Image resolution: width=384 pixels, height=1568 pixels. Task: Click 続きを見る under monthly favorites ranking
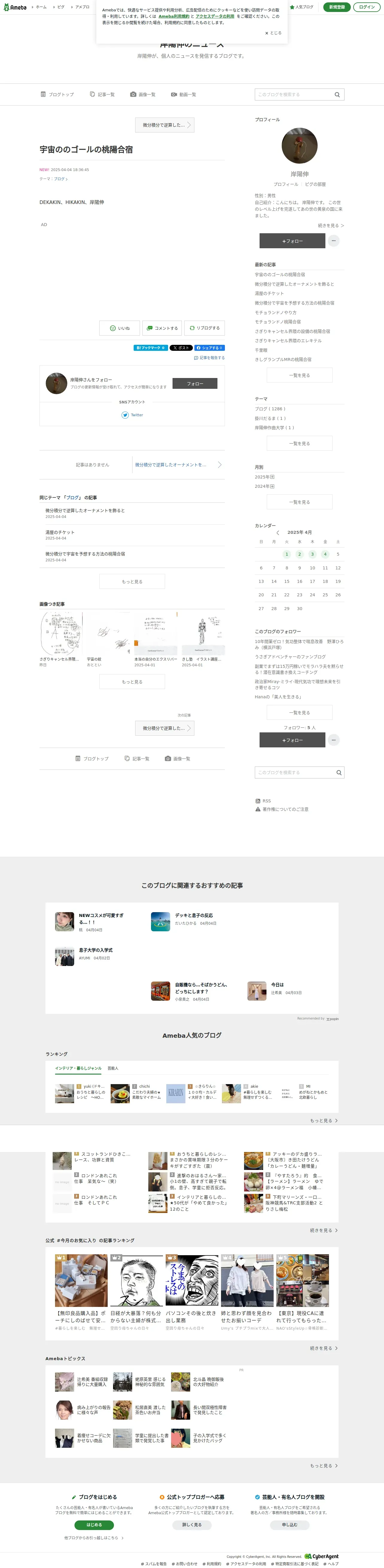[x=324, y=1348]
